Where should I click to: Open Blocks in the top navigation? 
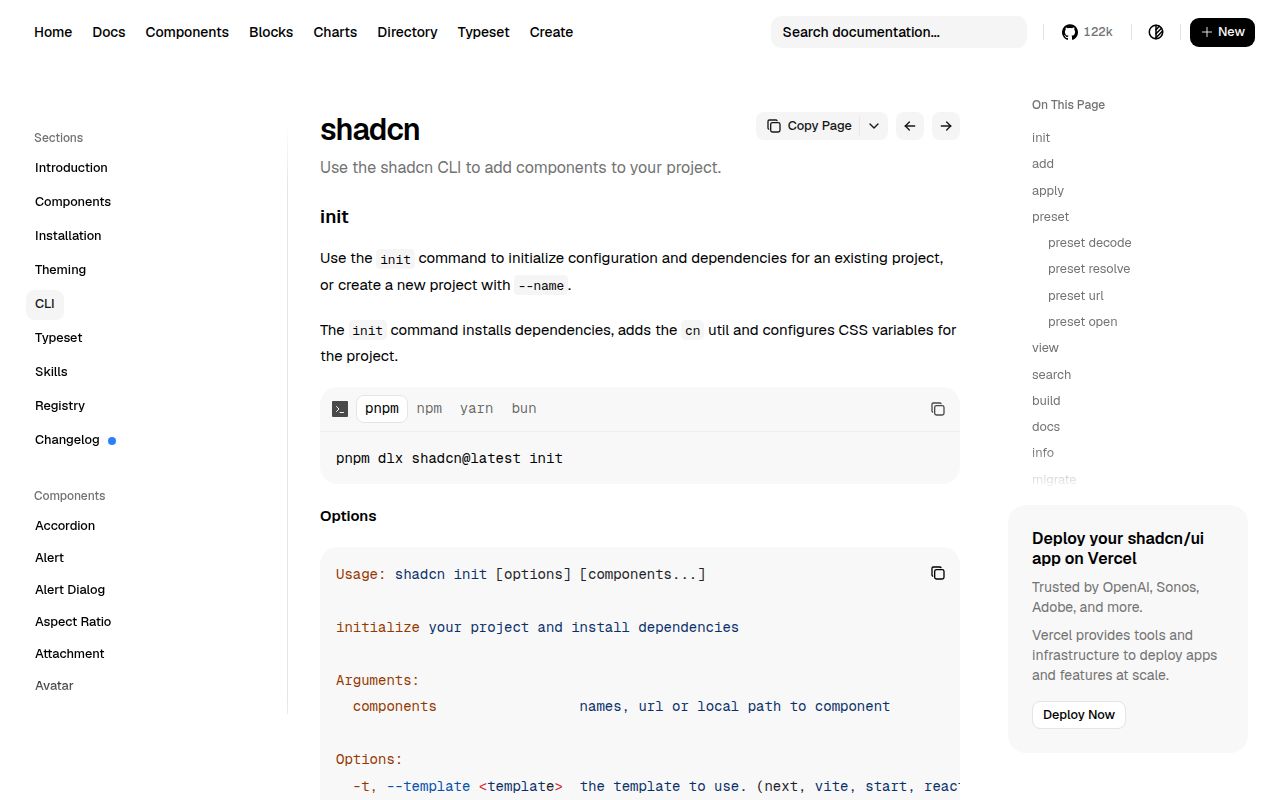(x=271, y=32)
